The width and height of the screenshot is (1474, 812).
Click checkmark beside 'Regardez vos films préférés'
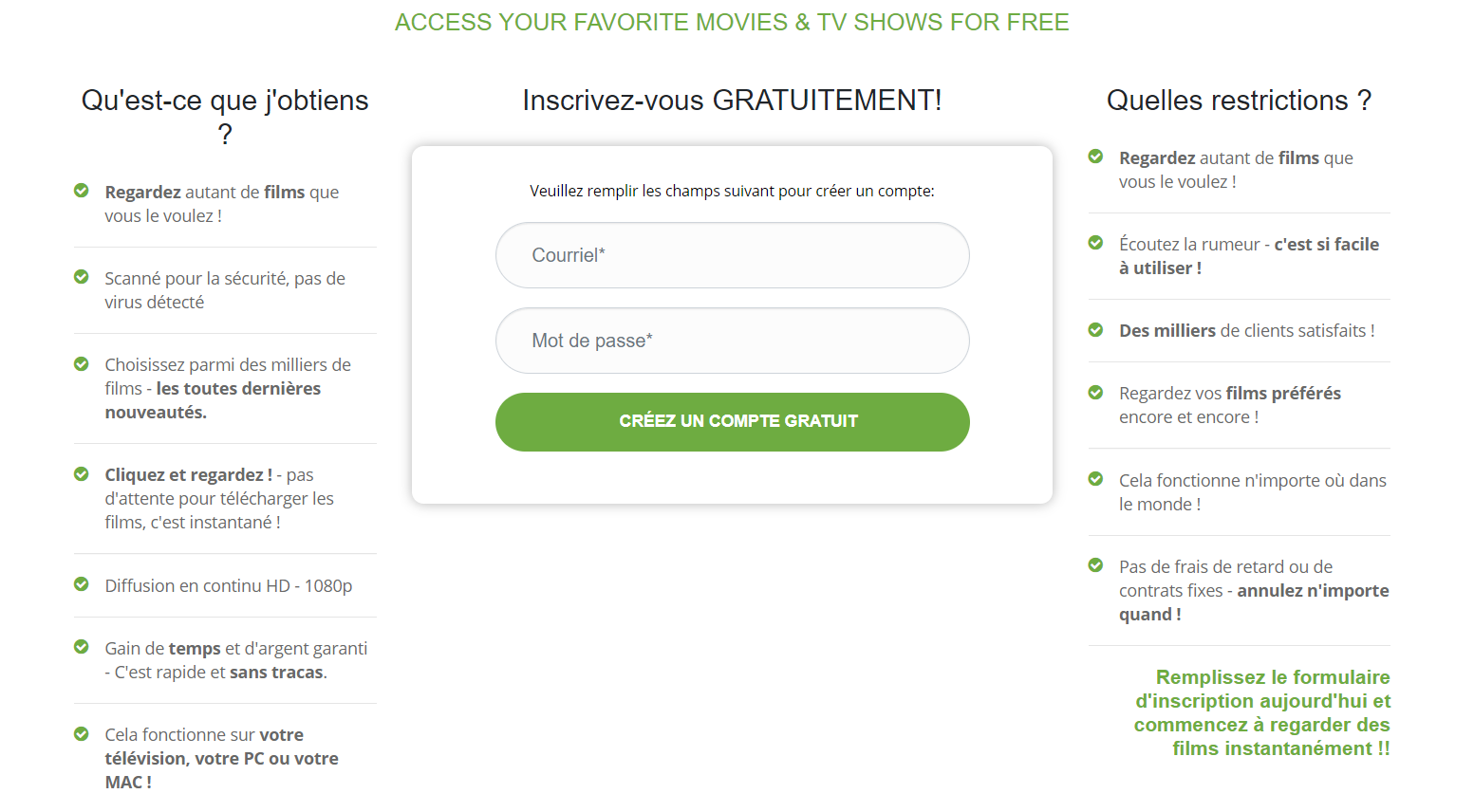coord(1095,392)
